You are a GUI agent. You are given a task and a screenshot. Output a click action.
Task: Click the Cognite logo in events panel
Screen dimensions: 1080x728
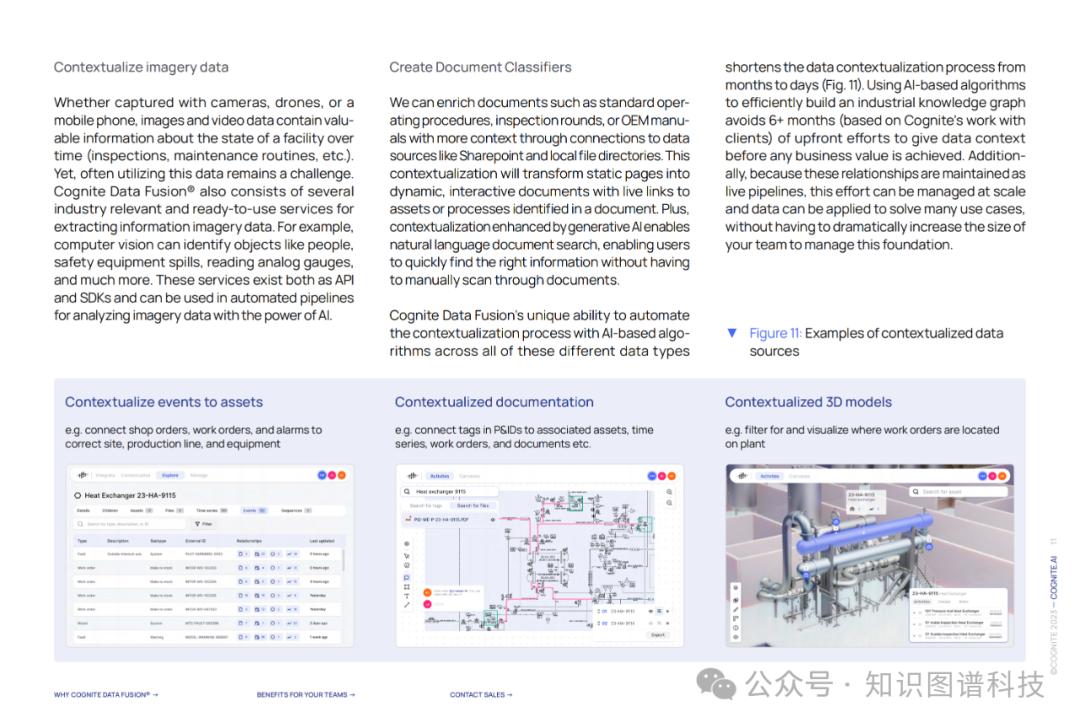click(83, 475)
